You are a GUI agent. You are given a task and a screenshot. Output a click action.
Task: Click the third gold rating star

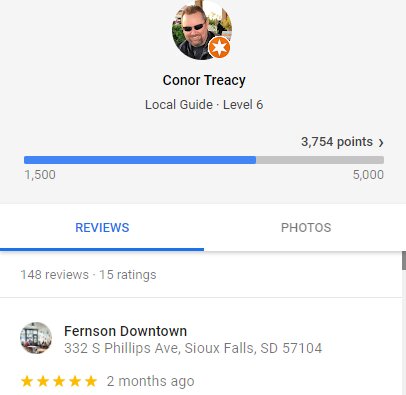pos(59,381)
